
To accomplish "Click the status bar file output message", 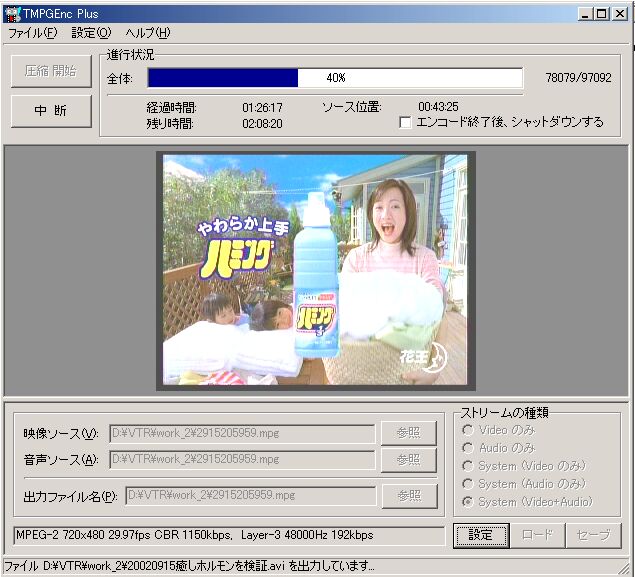I will (x=189, y=566).
